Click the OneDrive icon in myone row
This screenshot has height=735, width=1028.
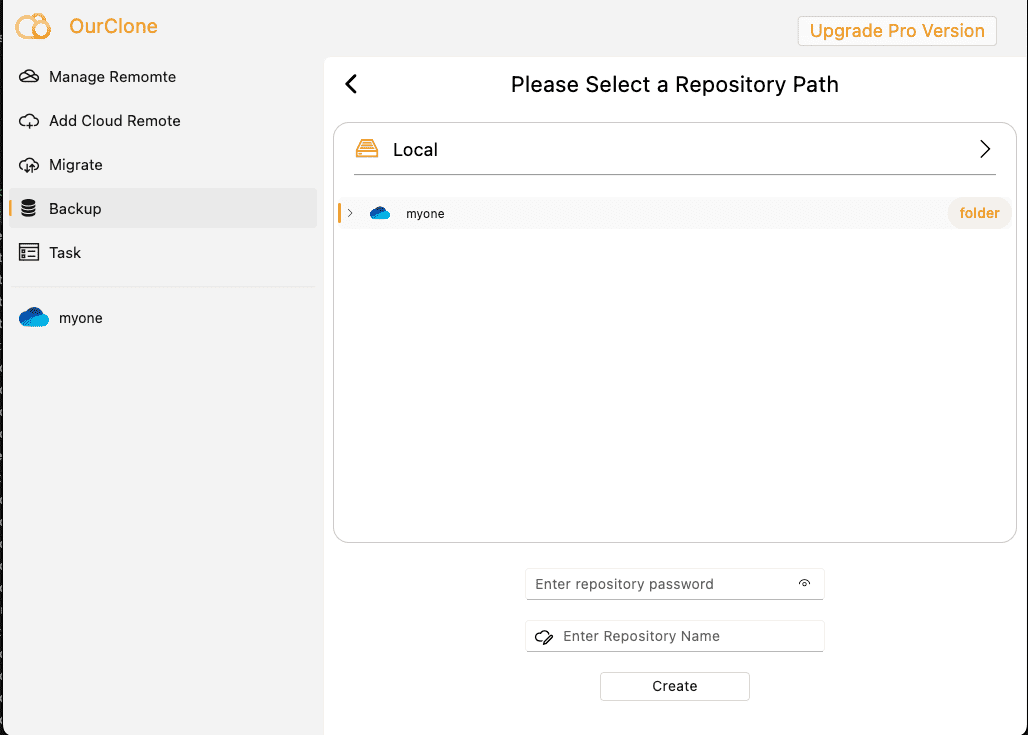pyautogui.click(x=380, y=213)
